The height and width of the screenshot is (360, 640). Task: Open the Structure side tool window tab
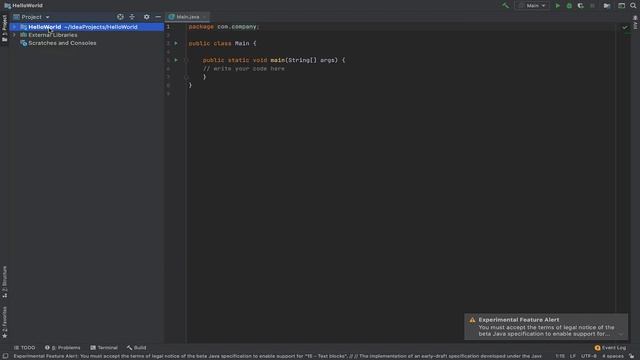click(4, 282)
